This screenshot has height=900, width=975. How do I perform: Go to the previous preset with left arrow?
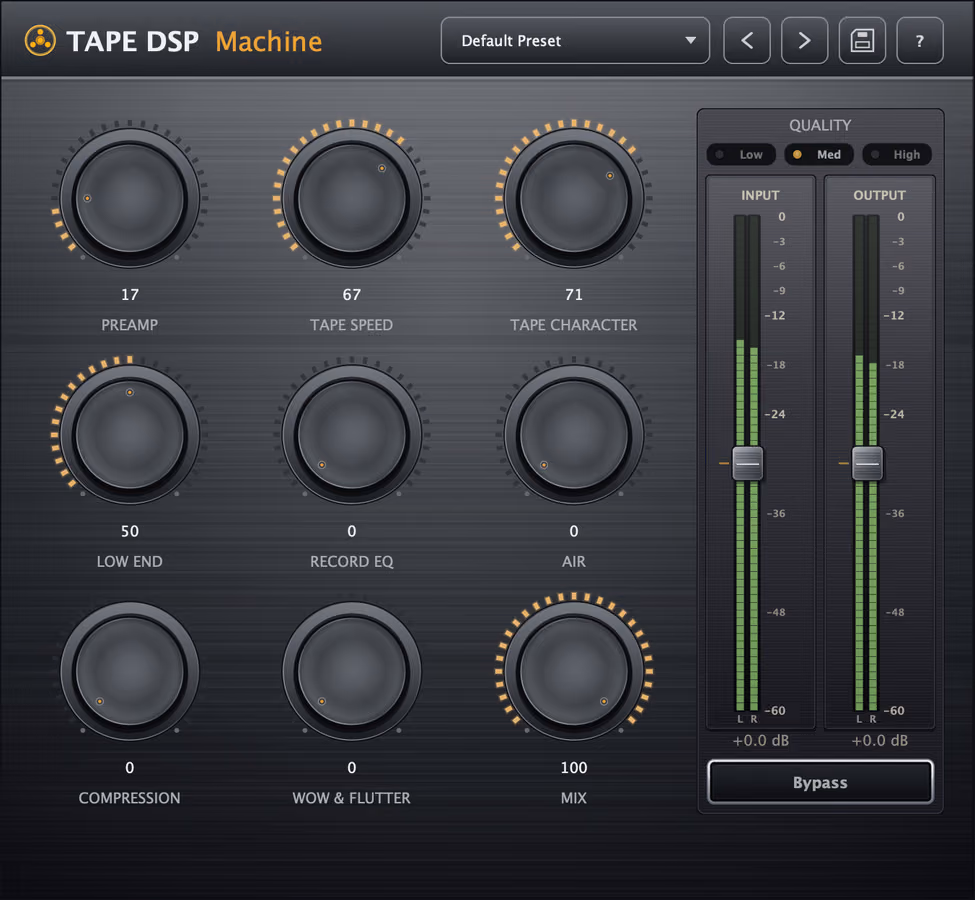point(747,41)
